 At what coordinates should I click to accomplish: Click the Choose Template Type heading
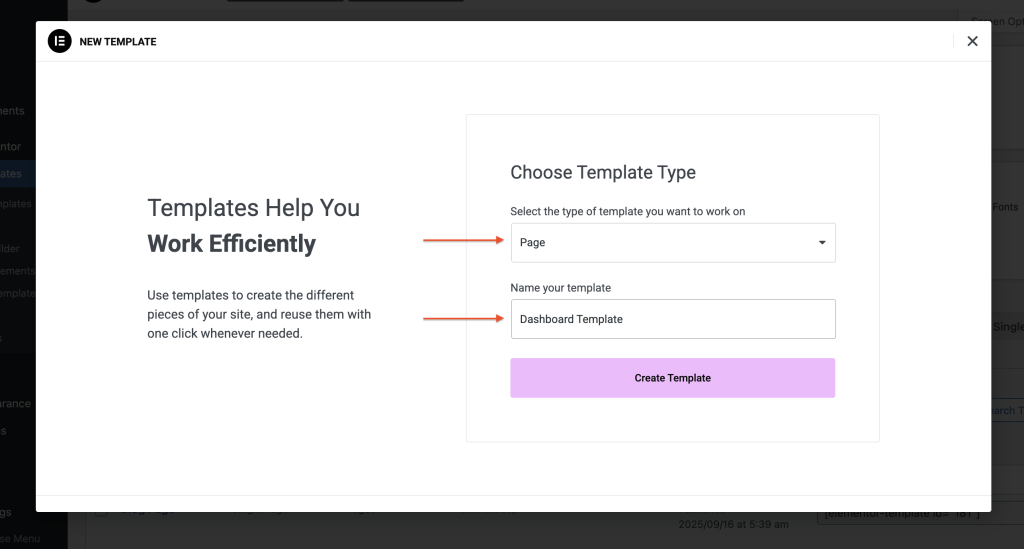click(x=602, y=172)
